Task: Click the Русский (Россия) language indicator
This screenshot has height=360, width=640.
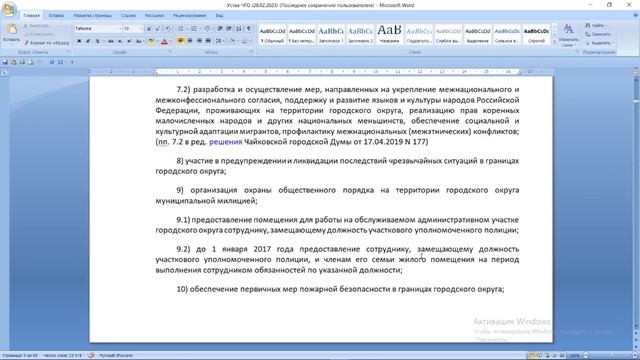Action: click(x=116, y=356)
